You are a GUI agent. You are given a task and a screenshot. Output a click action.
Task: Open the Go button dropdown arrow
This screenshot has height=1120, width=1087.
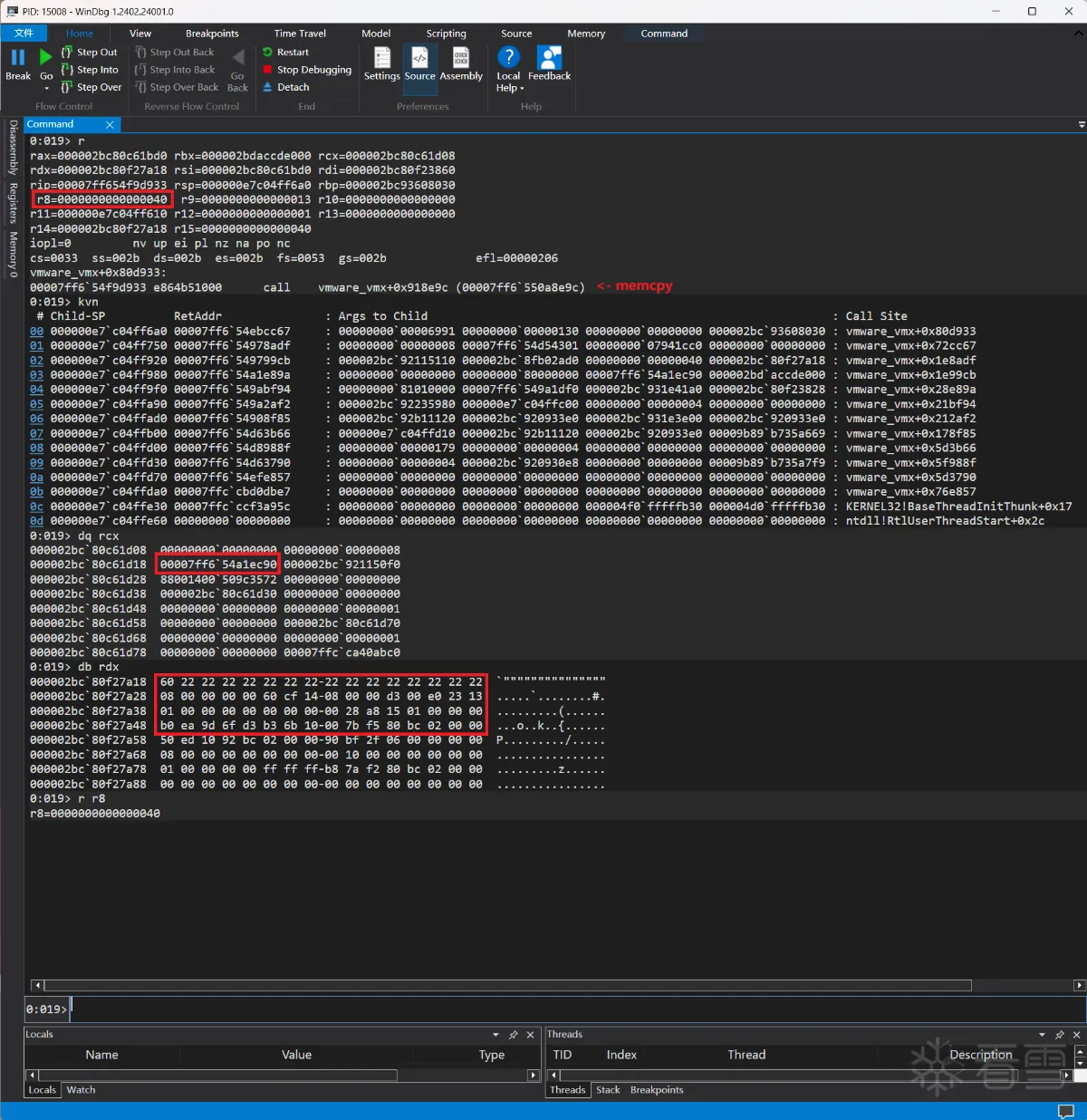[46, 89]
